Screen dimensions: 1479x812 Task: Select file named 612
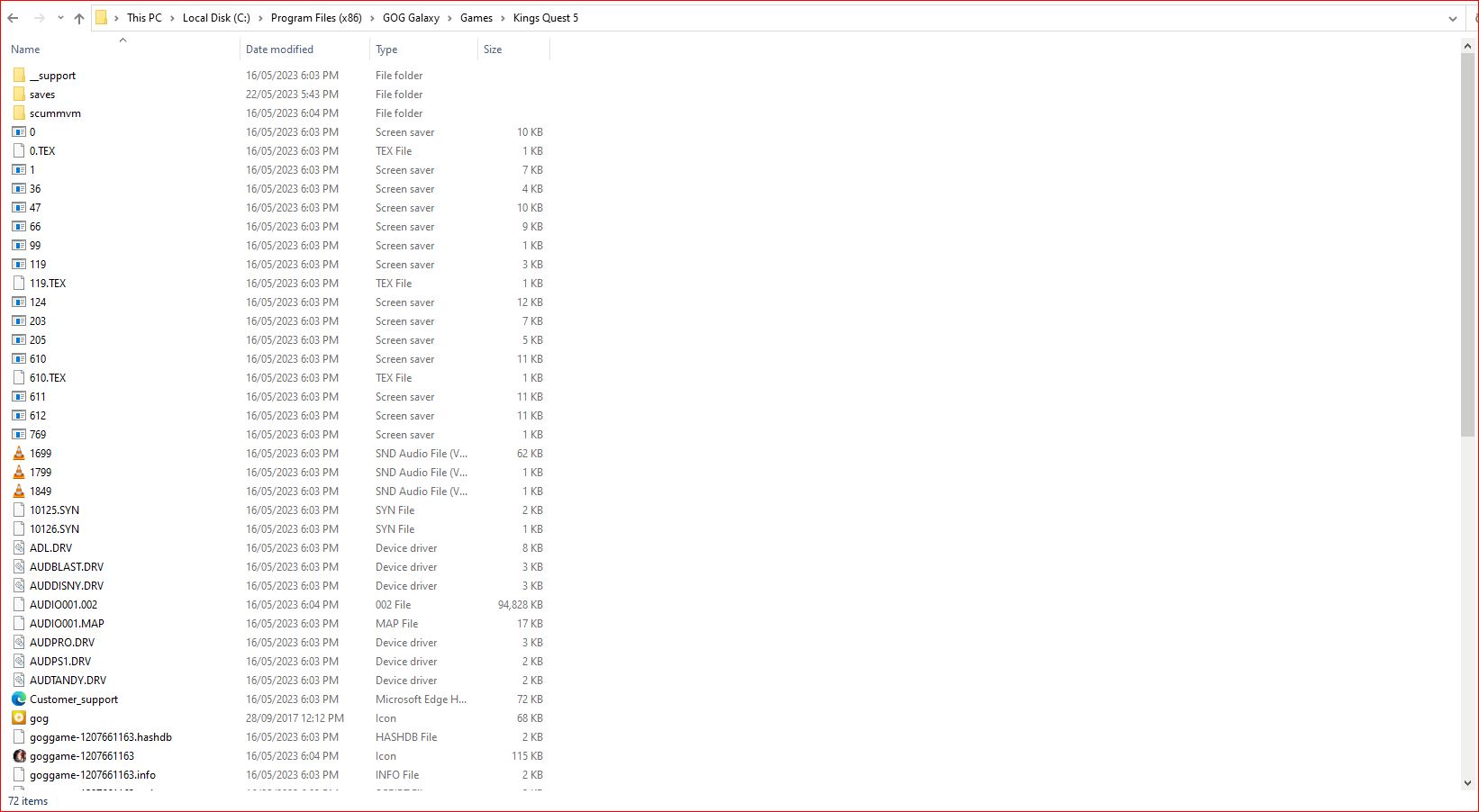coord(38,416)
